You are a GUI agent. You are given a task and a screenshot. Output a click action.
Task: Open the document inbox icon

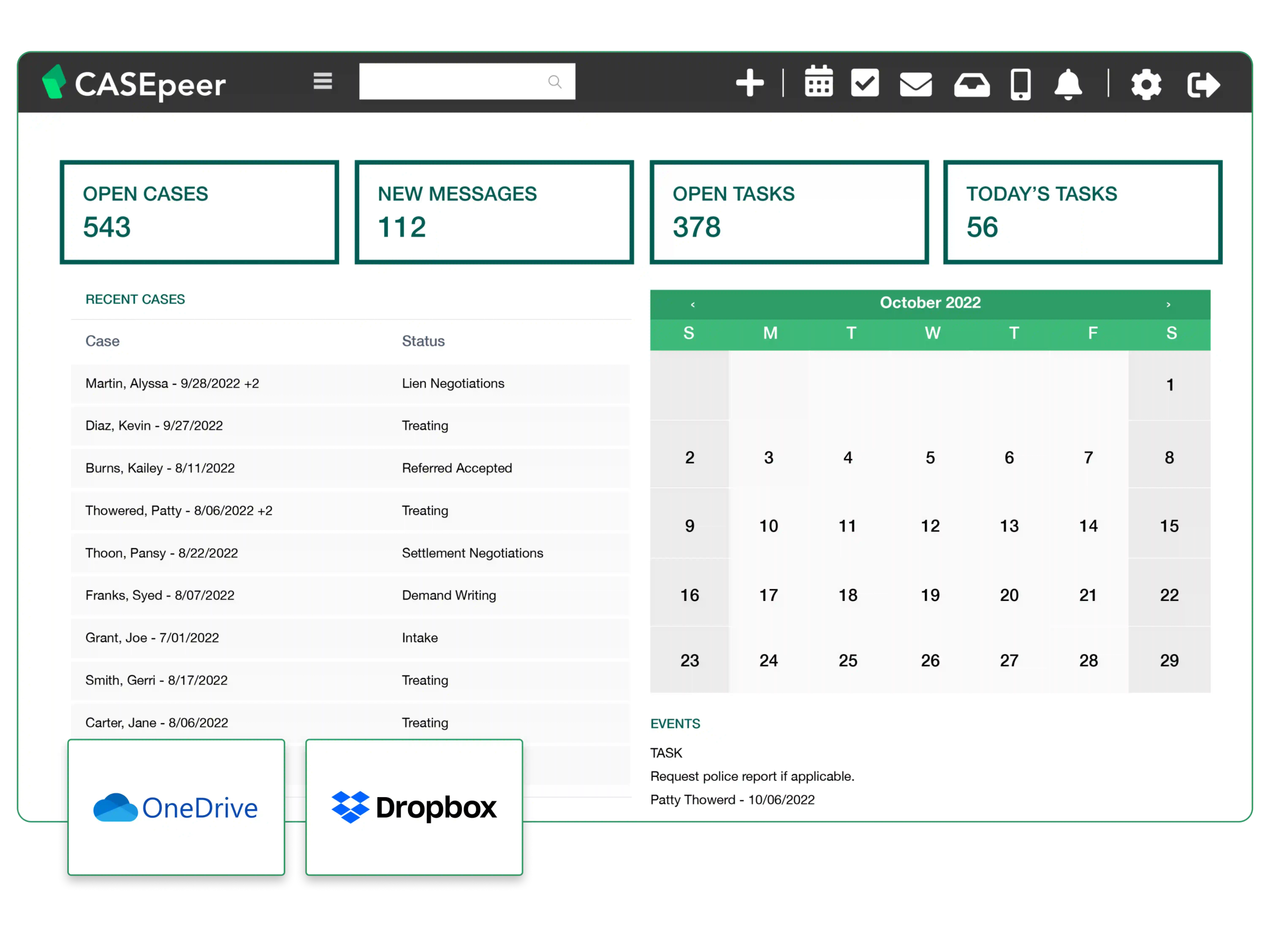[x=972, y=84]
